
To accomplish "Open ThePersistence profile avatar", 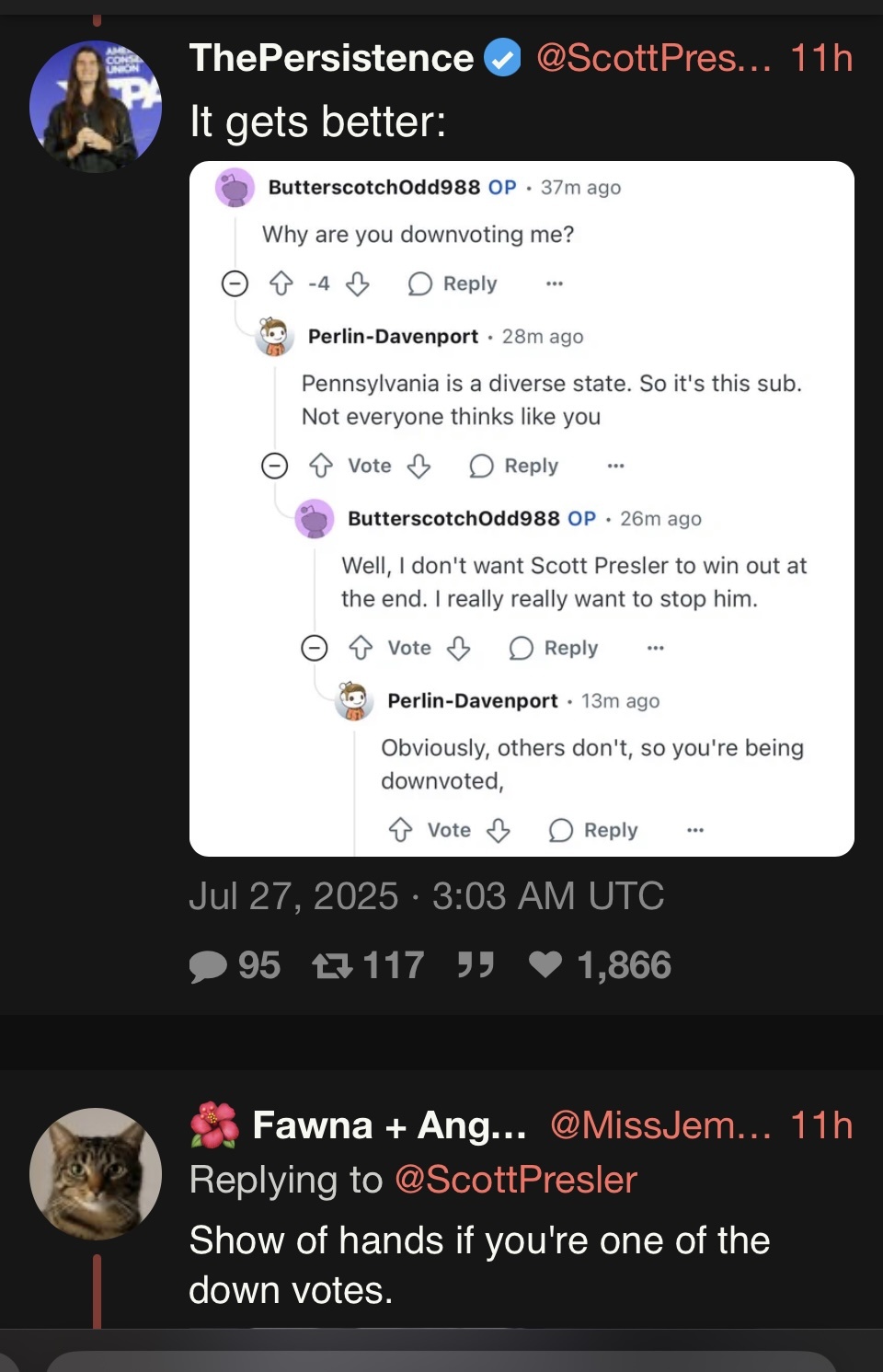I will coord(96,107).
